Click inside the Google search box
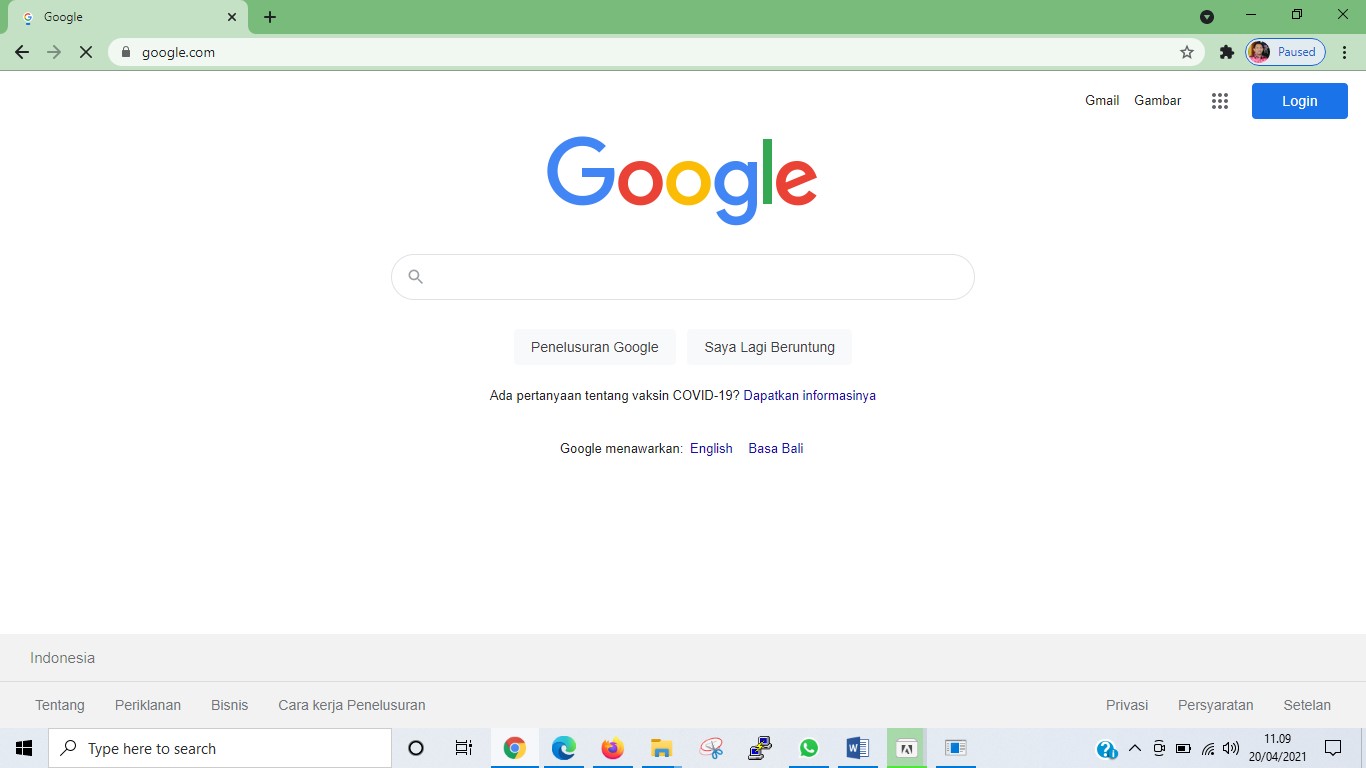Viewport: 1366px width, 768px height. point(690,277)
